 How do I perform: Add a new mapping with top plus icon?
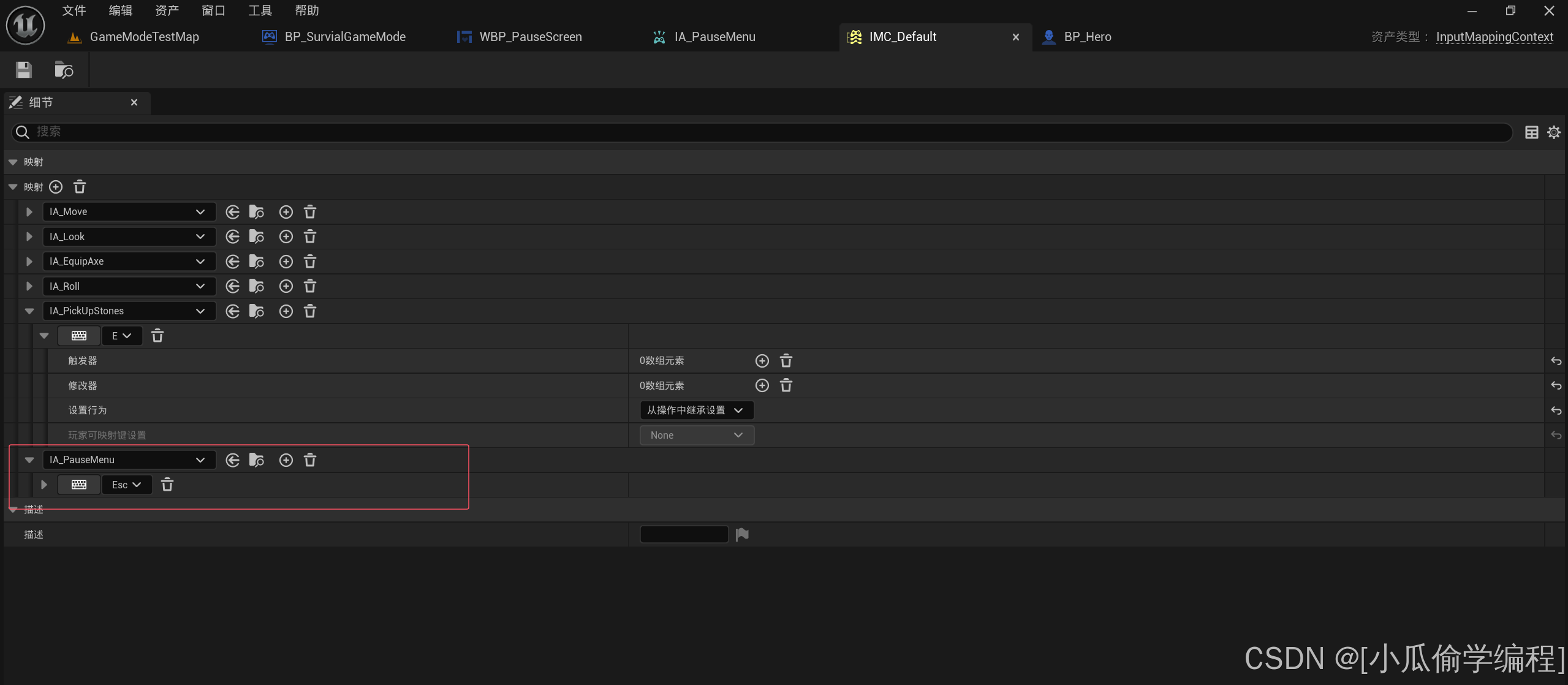56,187
